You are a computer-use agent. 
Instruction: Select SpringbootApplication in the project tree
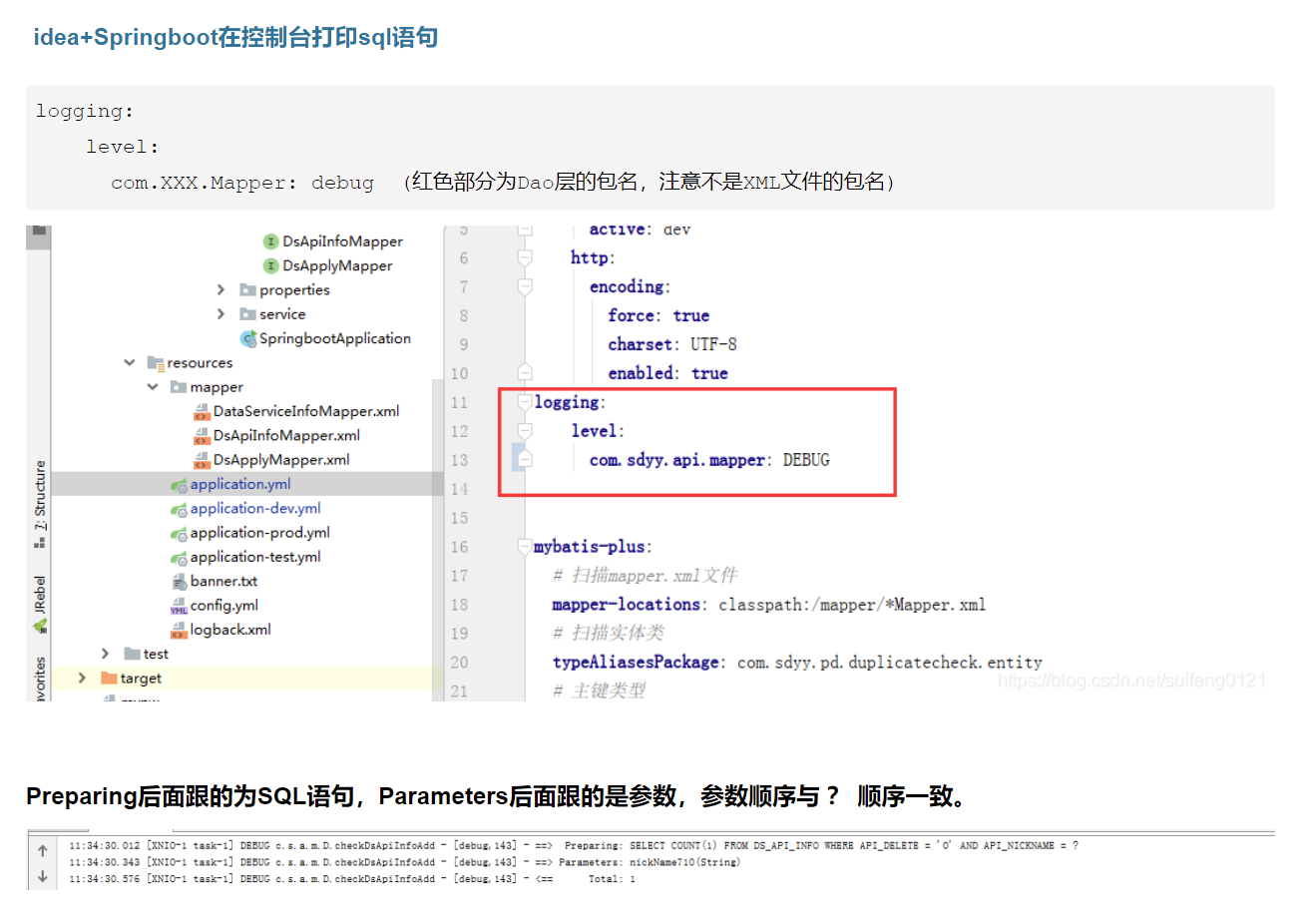(335, 338)
